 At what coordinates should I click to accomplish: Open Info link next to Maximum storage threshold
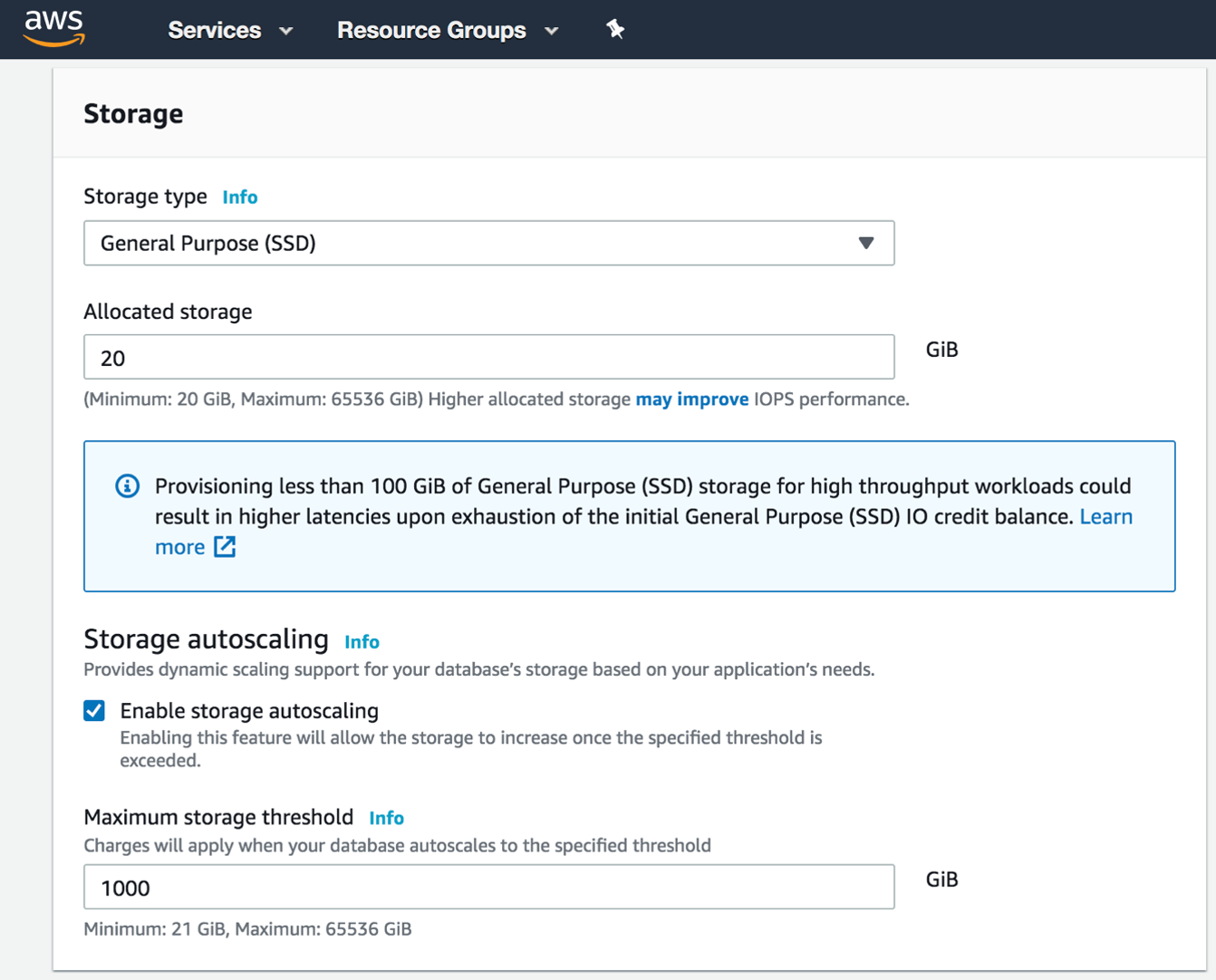(x=386, y=818)
